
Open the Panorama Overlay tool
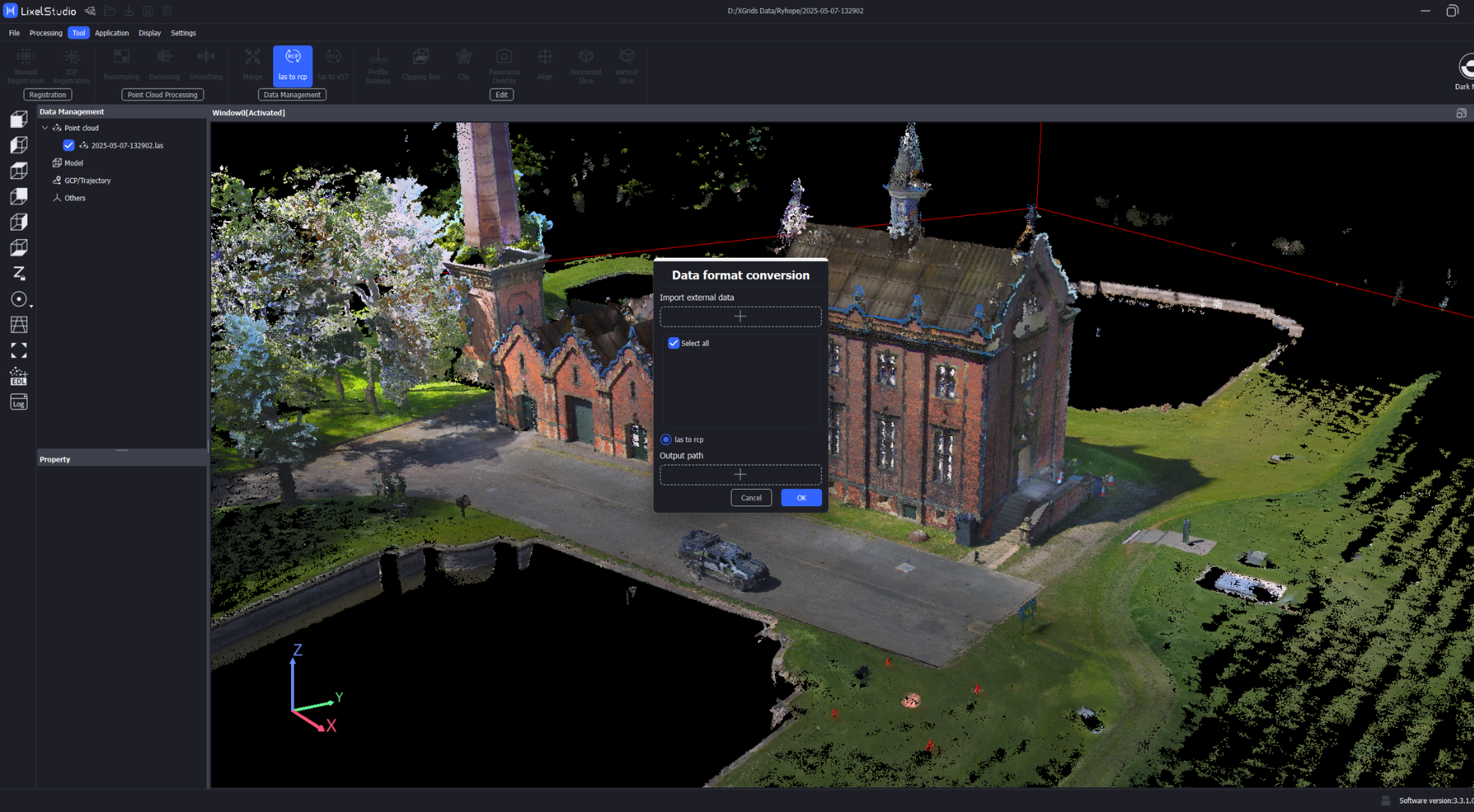click(x=504, y=65)
